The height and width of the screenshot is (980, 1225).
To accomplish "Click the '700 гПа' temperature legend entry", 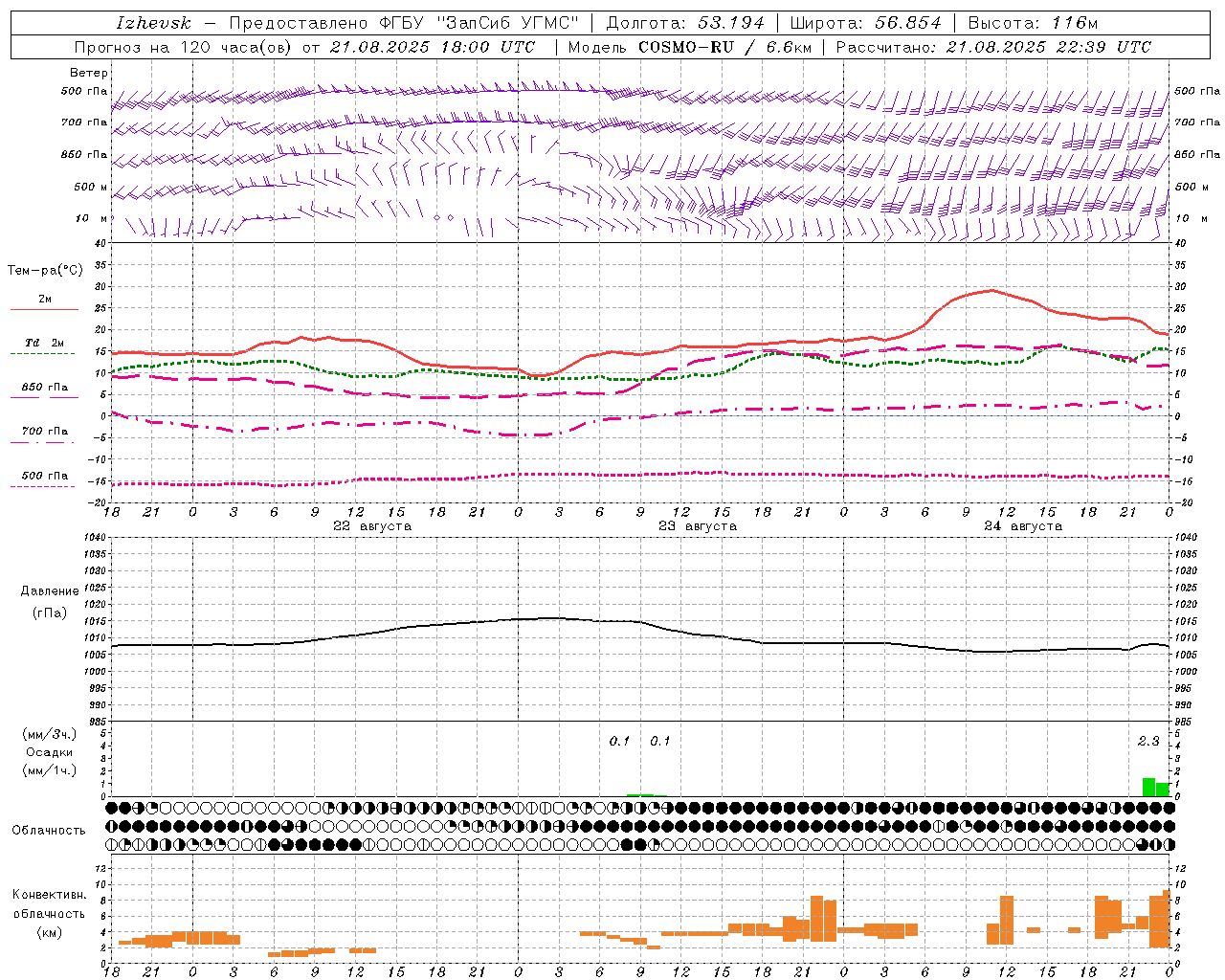I will 44,432.
